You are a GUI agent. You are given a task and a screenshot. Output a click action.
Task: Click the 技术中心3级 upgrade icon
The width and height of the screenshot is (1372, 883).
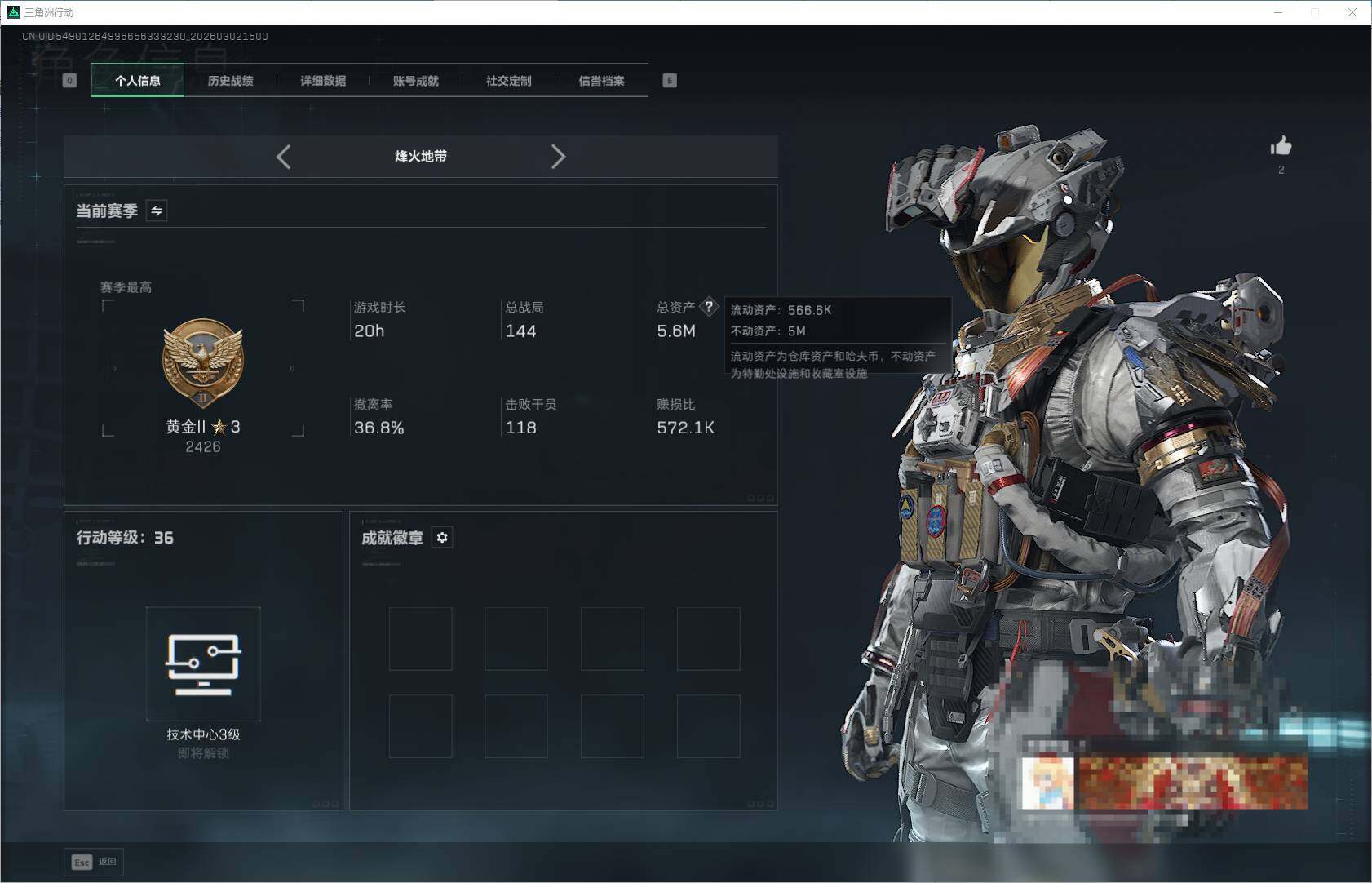[203, 663]
